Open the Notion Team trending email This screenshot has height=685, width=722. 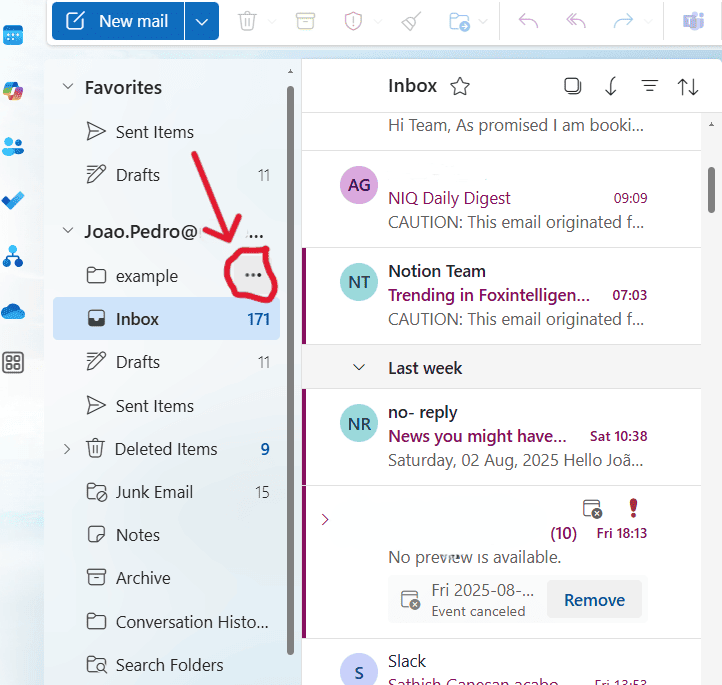point(501,296)
